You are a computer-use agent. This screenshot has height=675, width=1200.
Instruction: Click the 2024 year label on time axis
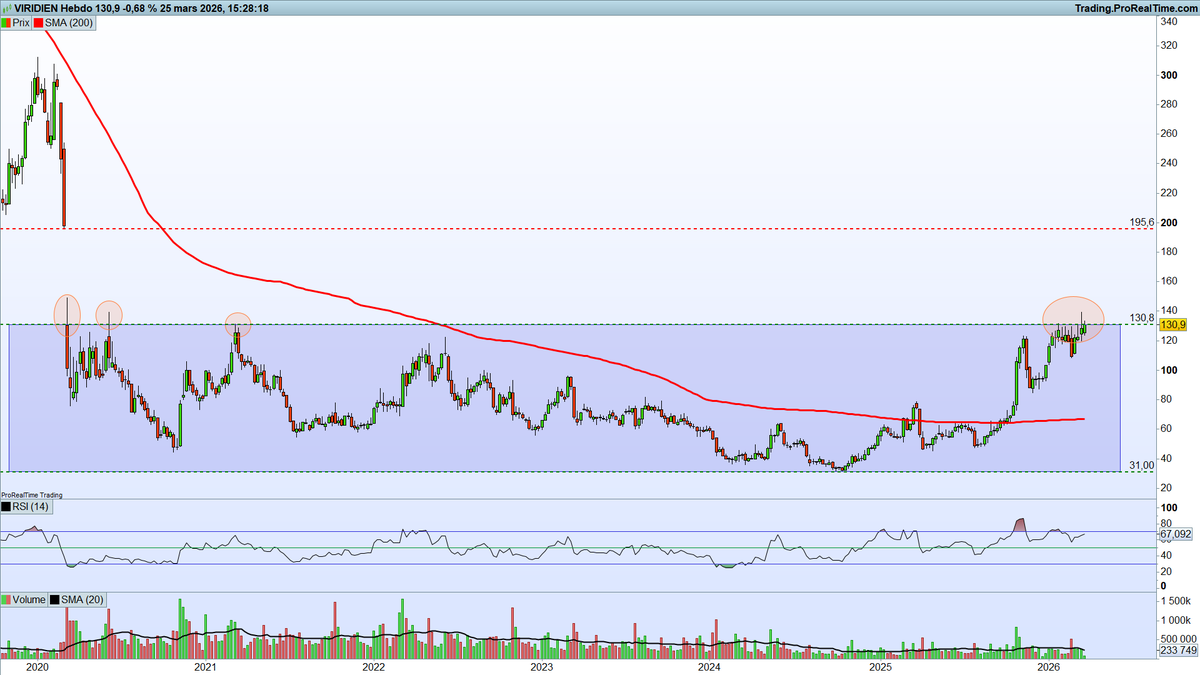[x=710, y=666]
